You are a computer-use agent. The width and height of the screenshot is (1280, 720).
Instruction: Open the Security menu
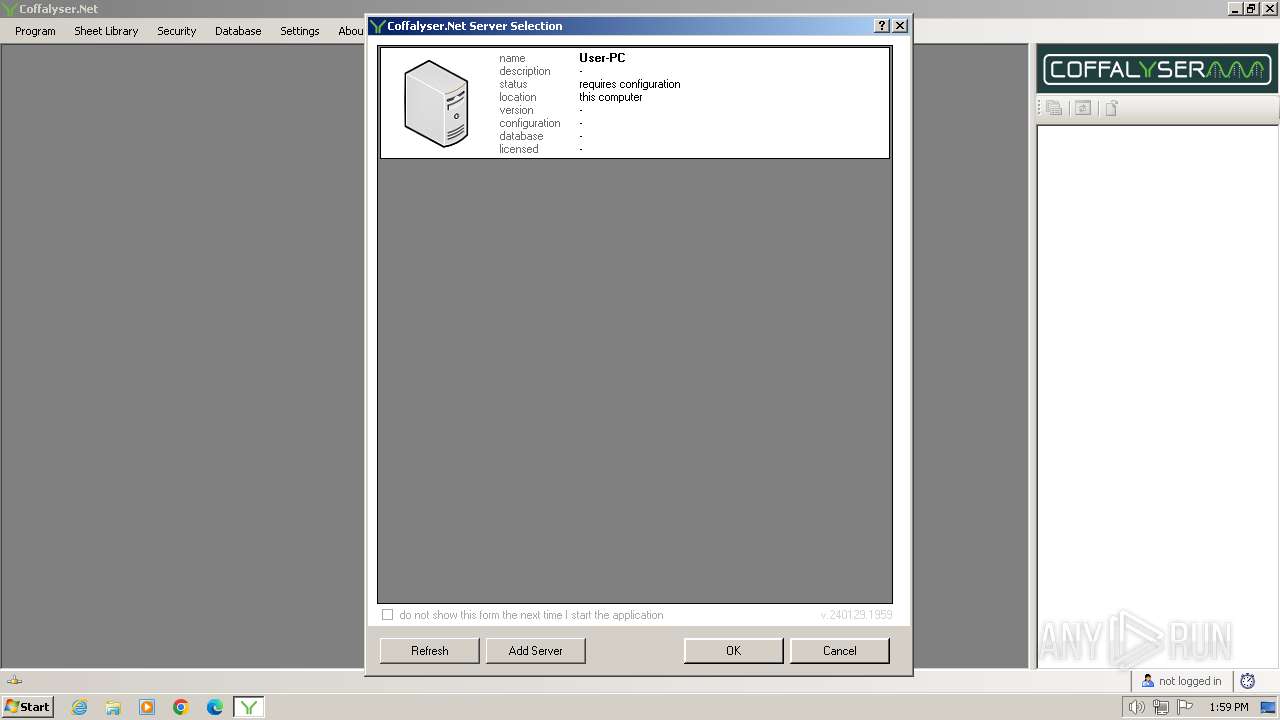tap(176, 31)
